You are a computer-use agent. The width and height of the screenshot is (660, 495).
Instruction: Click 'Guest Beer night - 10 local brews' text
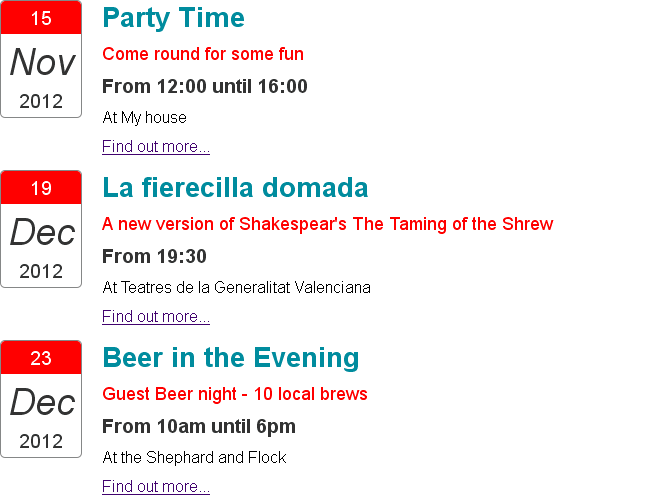pos(235,394)
